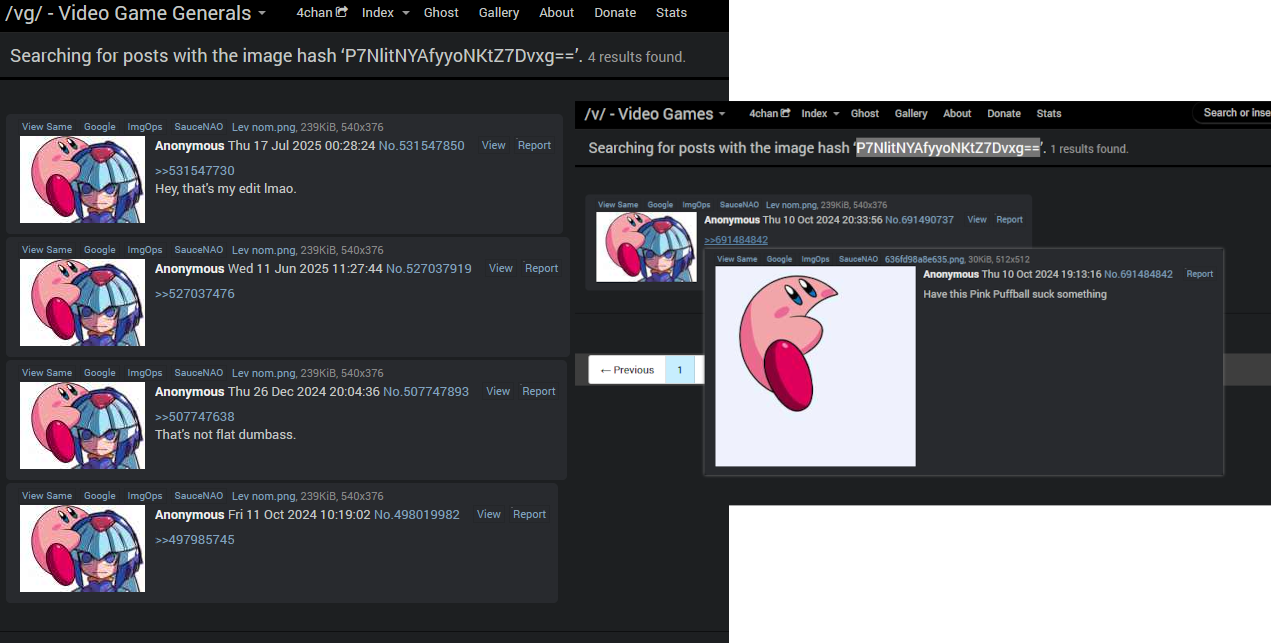
Task: Open Stats page in /vg/ navigation bar
Action: click(671, 13)
